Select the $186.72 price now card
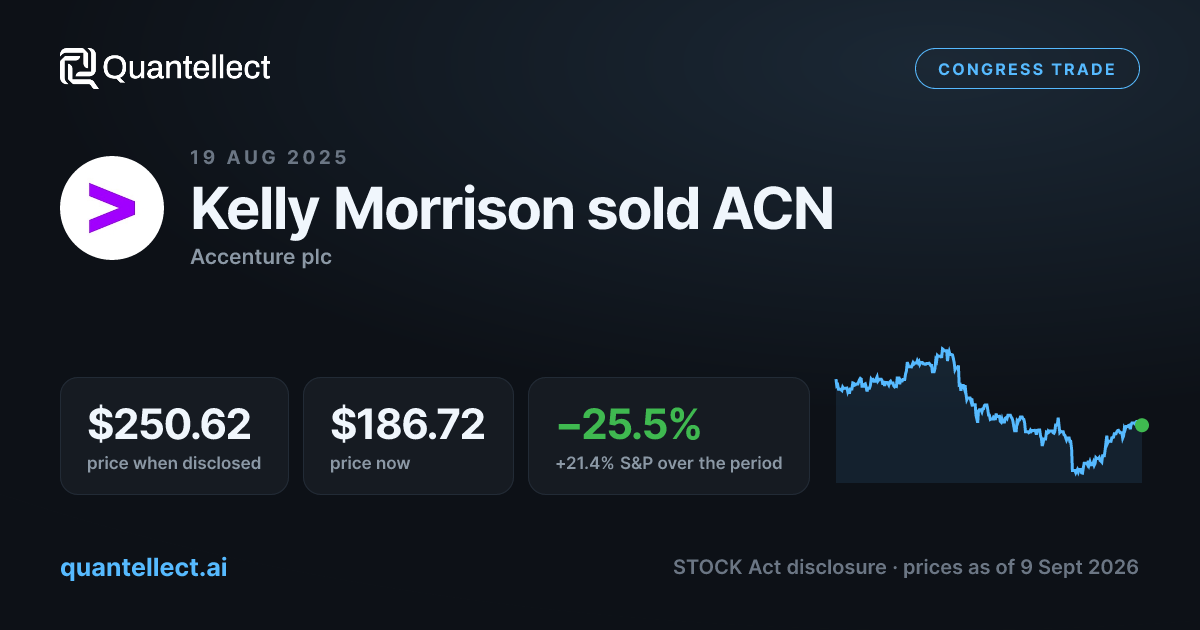The height and width of the screenshot is (630, 1200). point(408,435)
